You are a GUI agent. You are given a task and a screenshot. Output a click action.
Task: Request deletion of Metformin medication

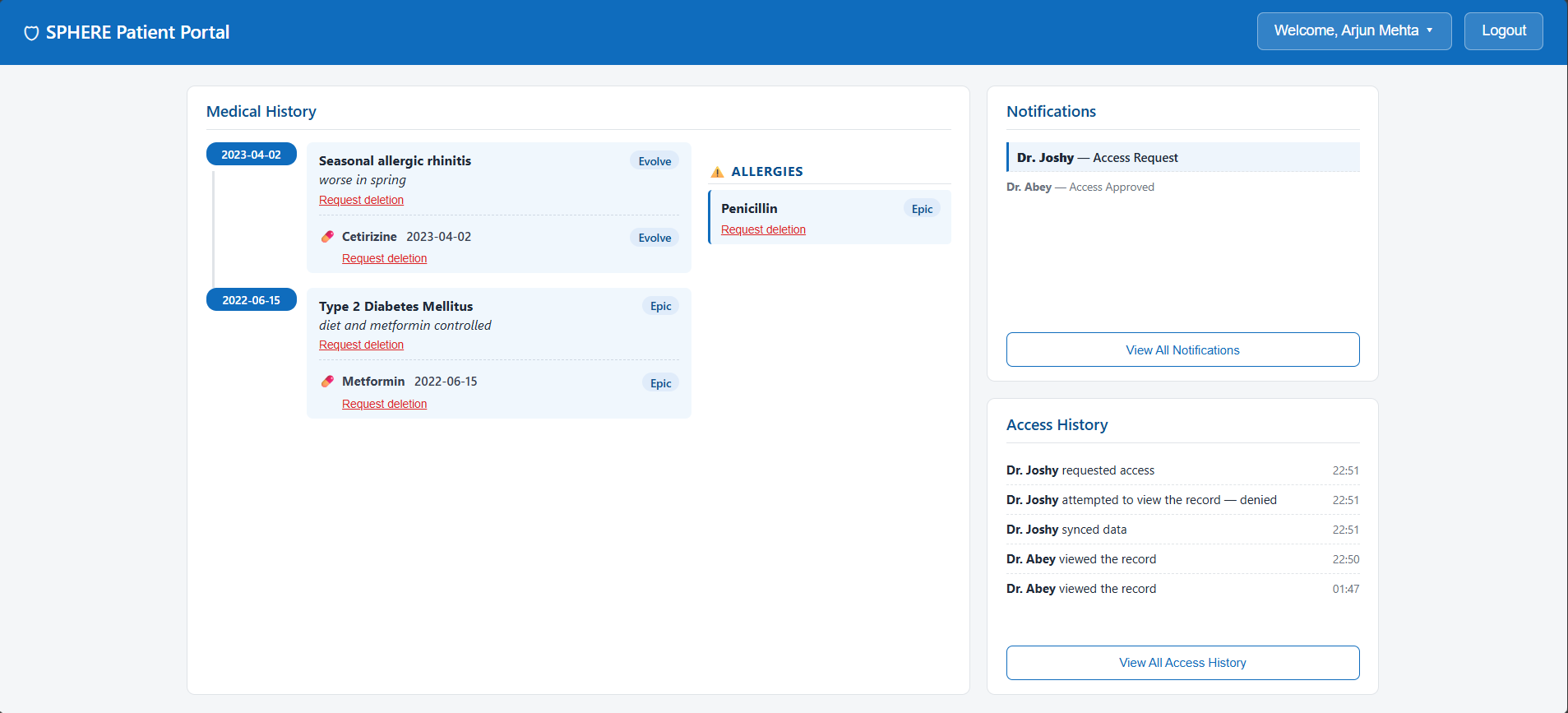[384, 404]
